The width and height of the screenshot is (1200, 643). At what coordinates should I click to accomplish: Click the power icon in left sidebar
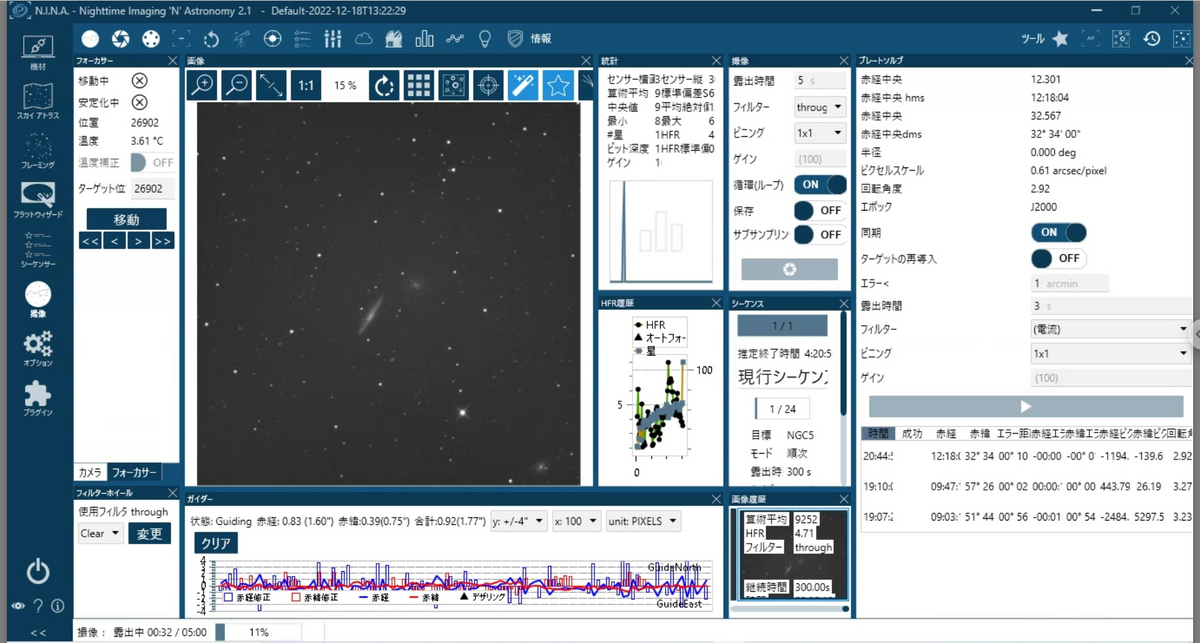click(37, 571)
